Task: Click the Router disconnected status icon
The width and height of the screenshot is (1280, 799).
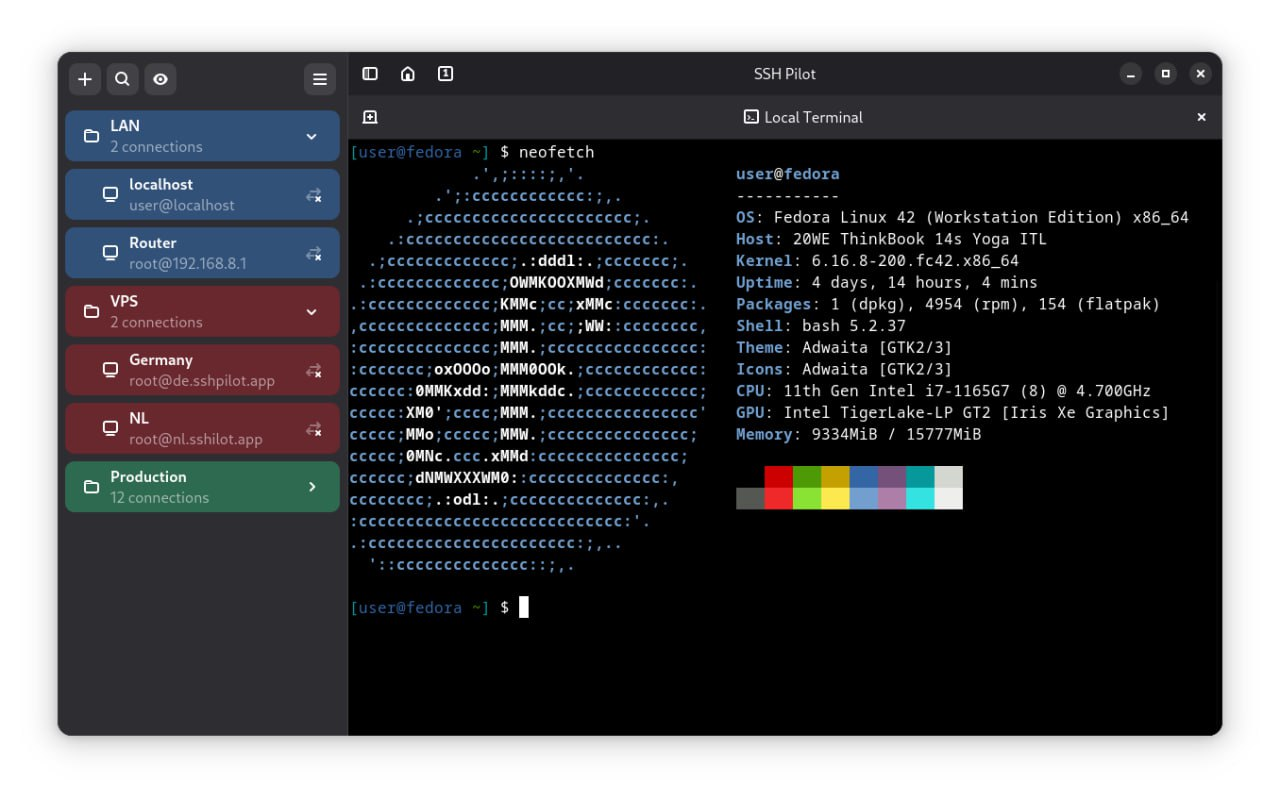Action: coord(314,254)
